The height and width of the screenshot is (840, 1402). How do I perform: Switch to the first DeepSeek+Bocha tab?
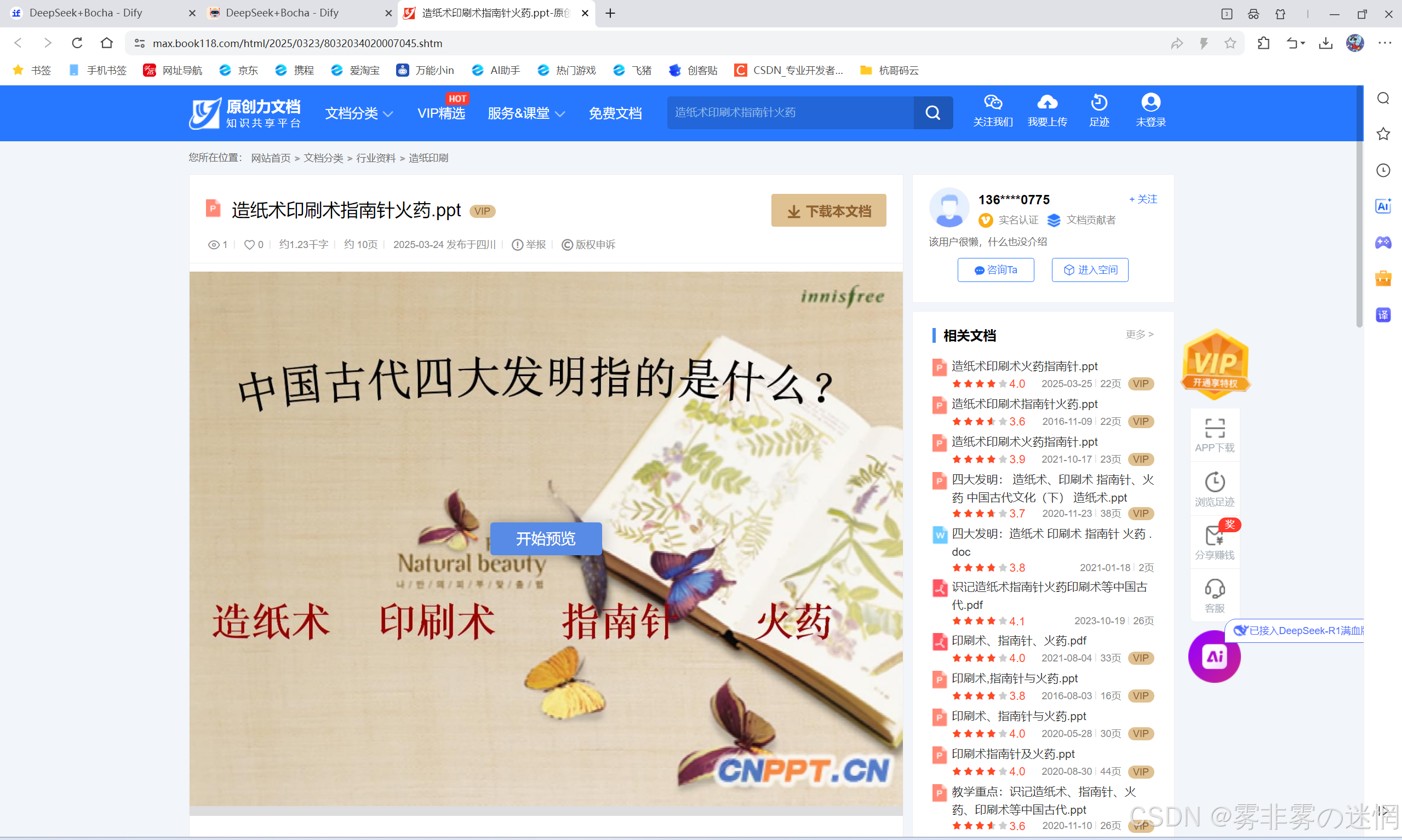85,13
